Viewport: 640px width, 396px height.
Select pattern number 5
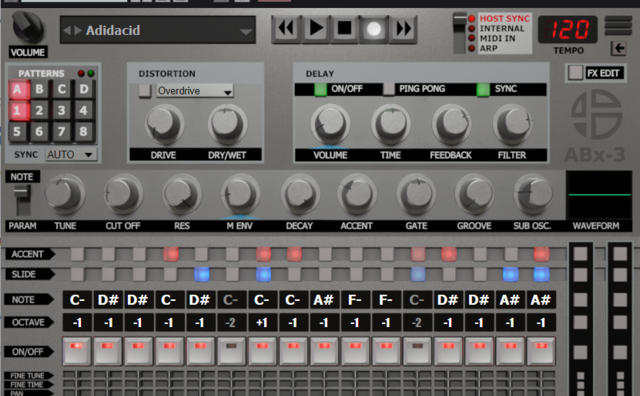tap(17, 132)
